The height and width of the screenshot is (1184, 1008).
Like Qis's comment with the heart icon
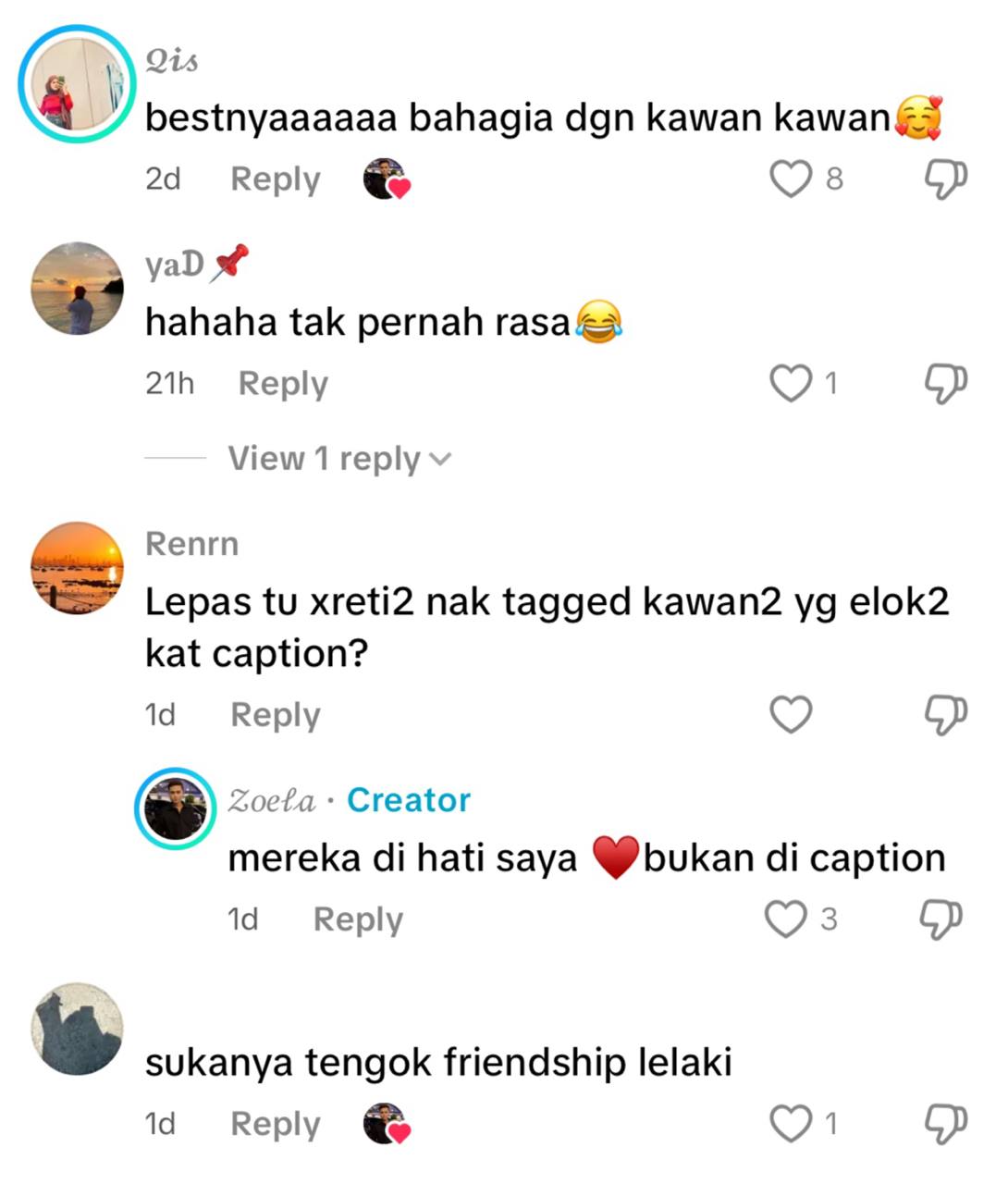(791, 179)
